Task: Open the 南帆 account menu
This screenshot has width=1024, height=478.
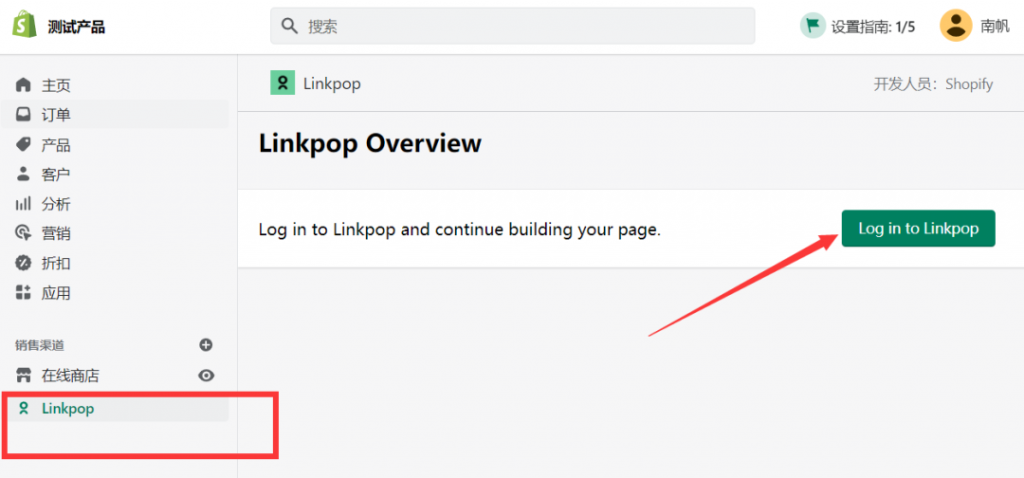Action: pyautogui.click(x=995, y=27)
